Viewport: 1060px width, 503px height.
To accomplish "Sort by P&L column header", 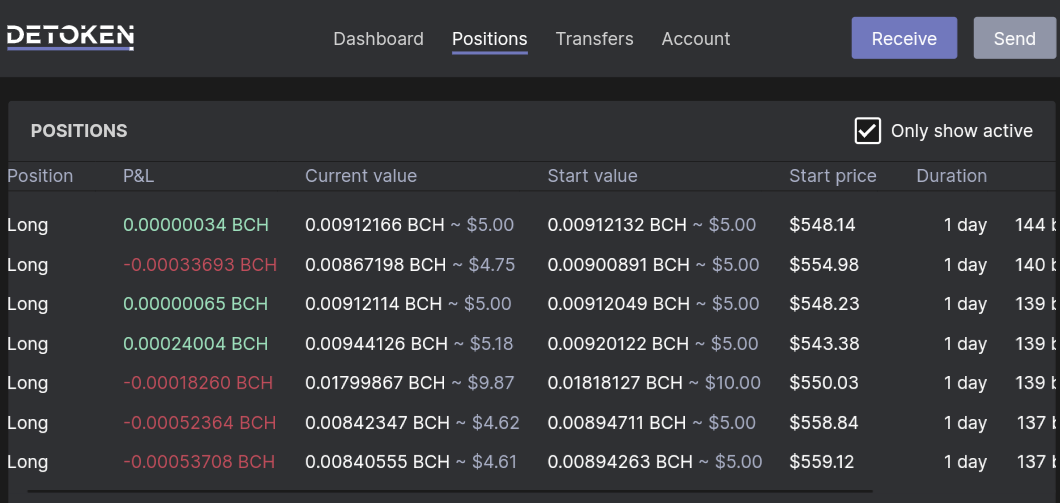I will pos(139,176).
